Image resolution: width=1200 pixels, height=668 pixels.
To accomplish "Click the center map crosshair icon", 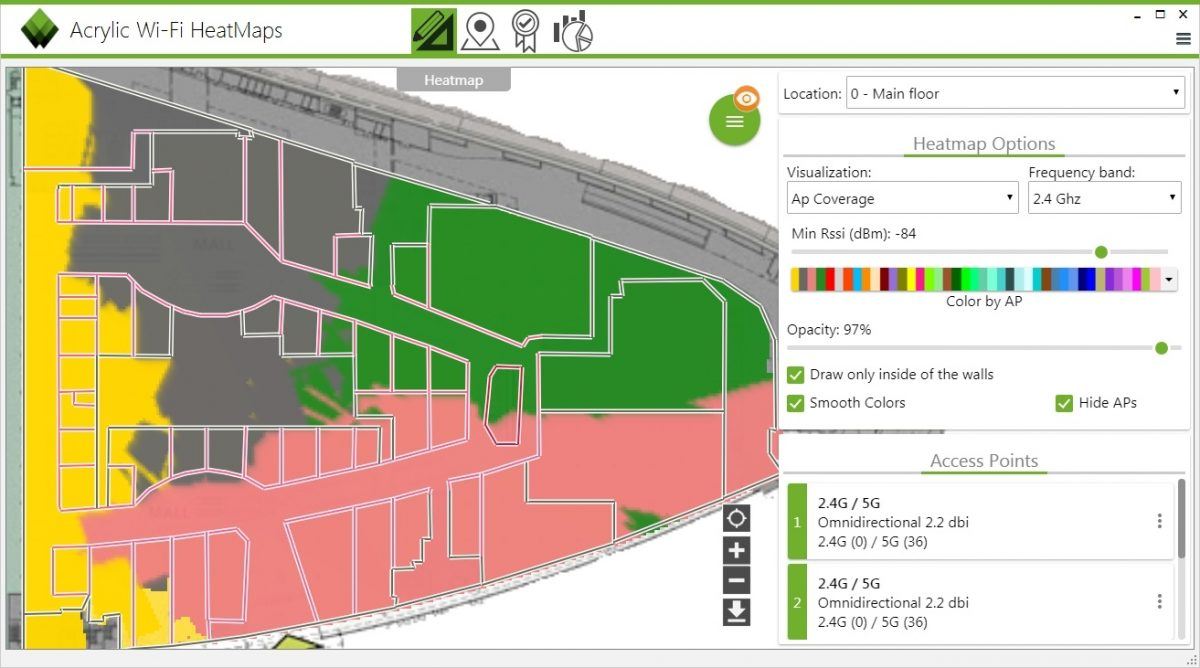I will click(x=736, y=519).
